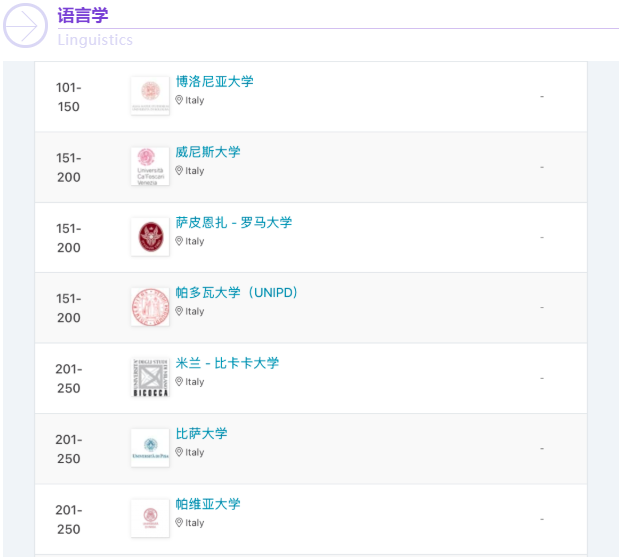
Task: Open the University of Bologna logo thumbnail
Action: coord(150,96)
